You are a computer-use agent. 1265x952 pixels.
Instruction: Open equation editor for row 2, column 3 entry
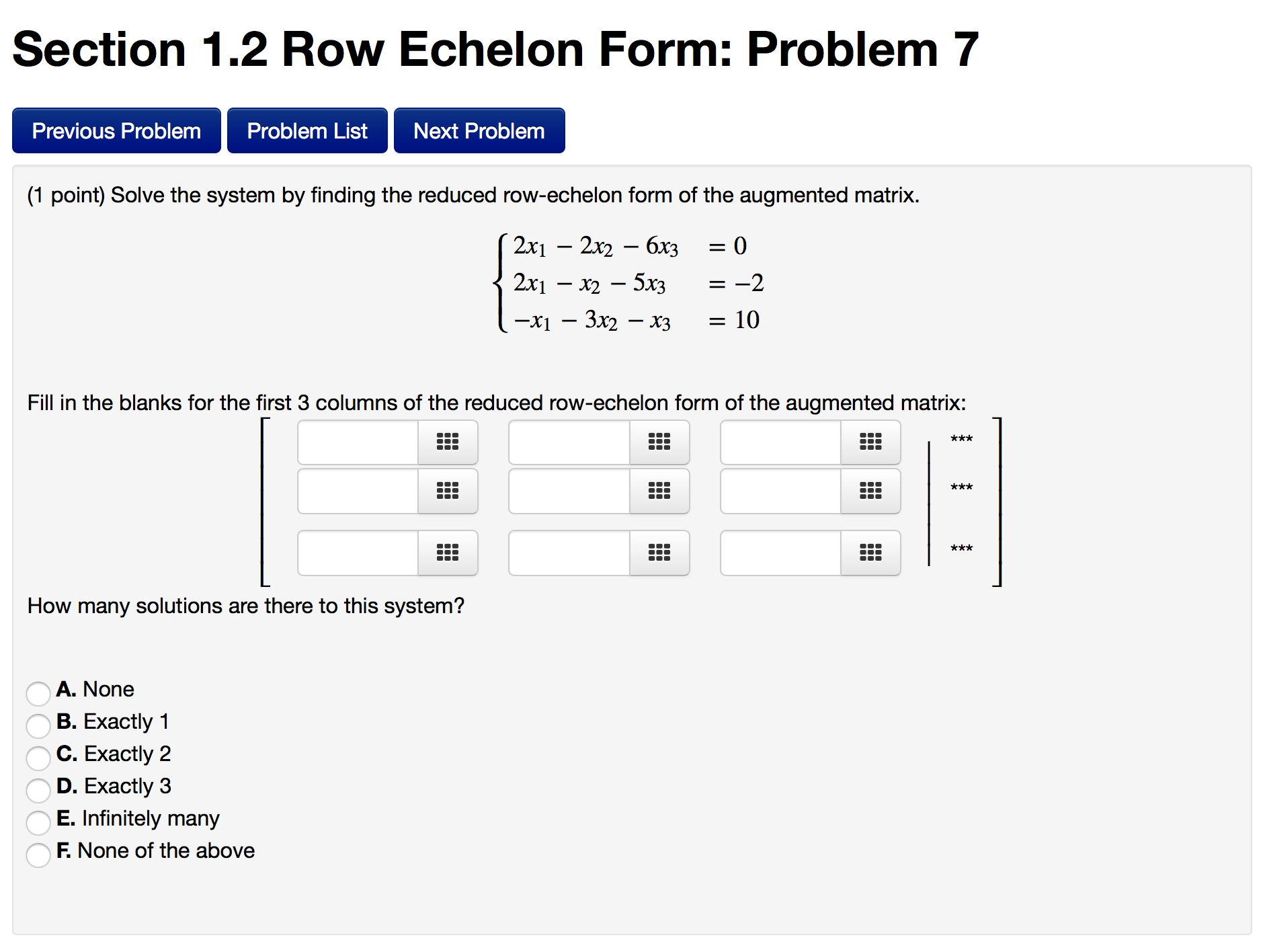(x=870, y=491)
